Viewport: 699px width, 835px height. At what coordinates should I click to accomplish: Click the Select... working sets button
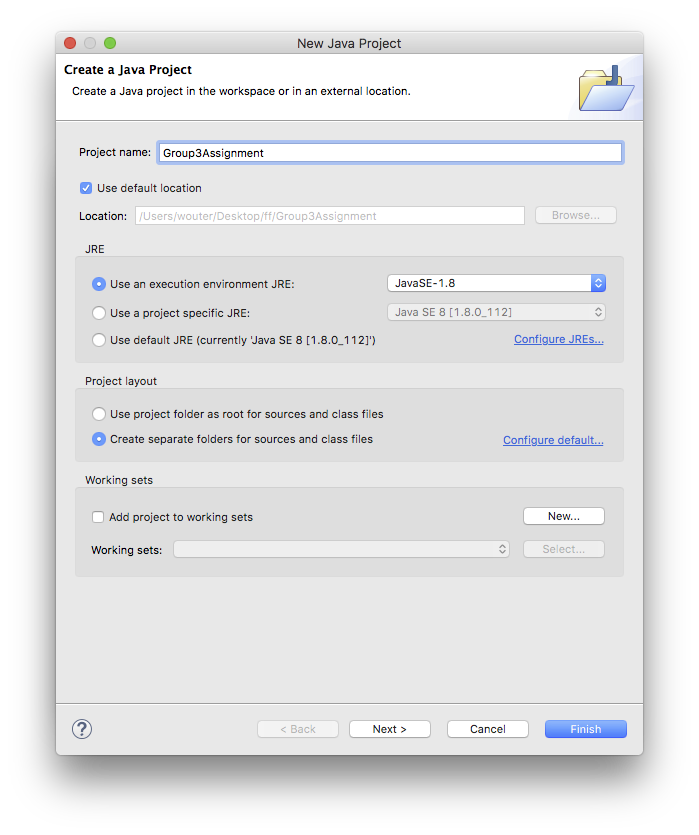pos(564,549)
